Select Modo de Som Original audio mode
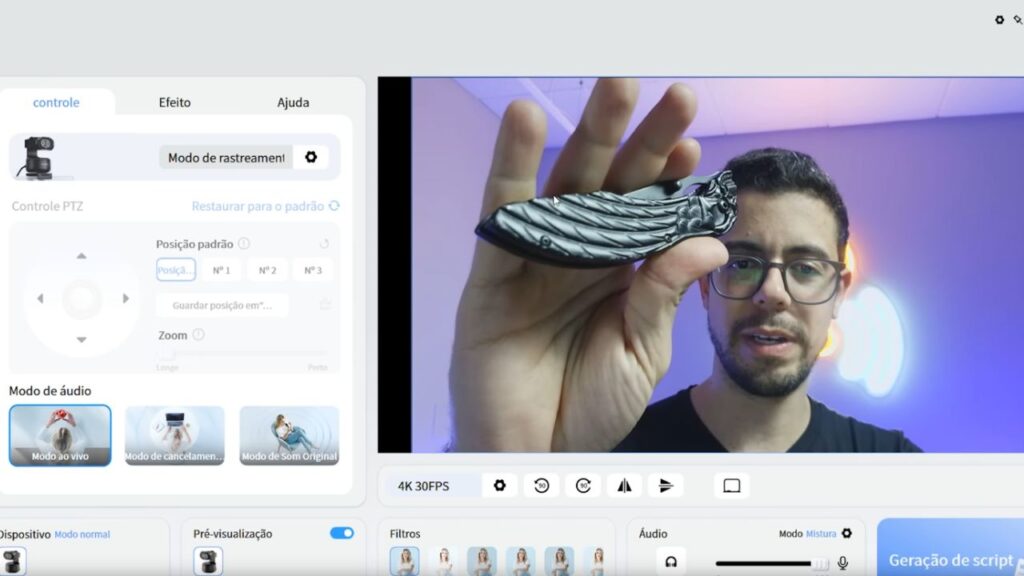This screenshot has width=1024, height=576. 289,435
